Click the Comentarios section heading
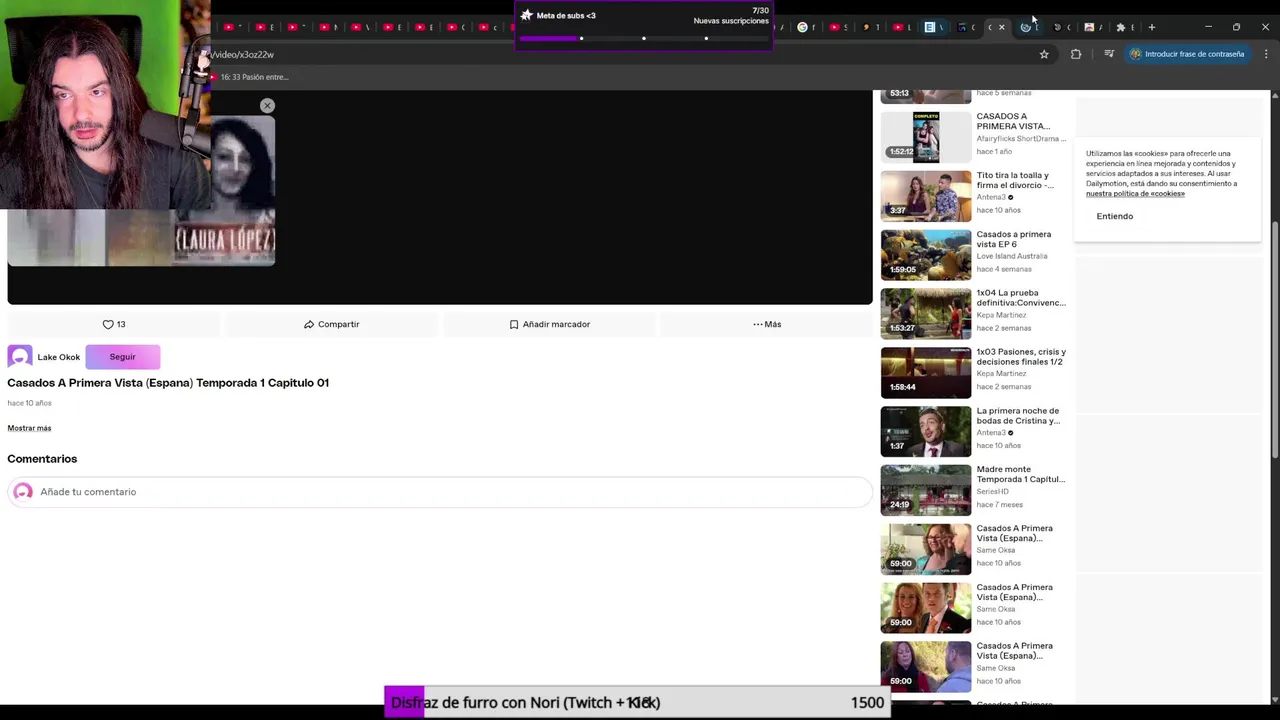The height and width of the screenshot is (720, 1280). click(x=42, y=459)
